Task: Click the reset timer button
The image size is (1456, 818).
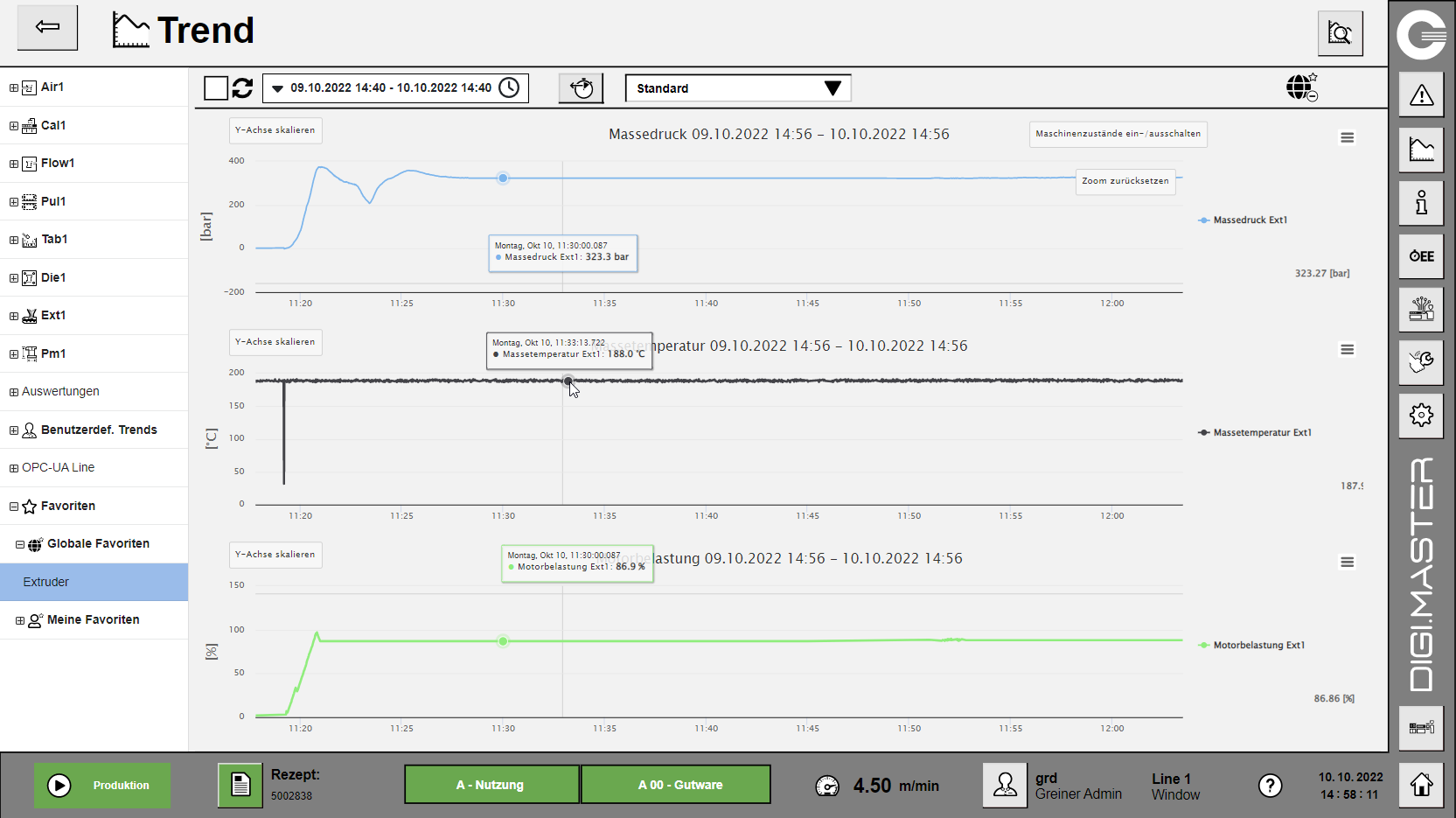Action: click(581, 87)
